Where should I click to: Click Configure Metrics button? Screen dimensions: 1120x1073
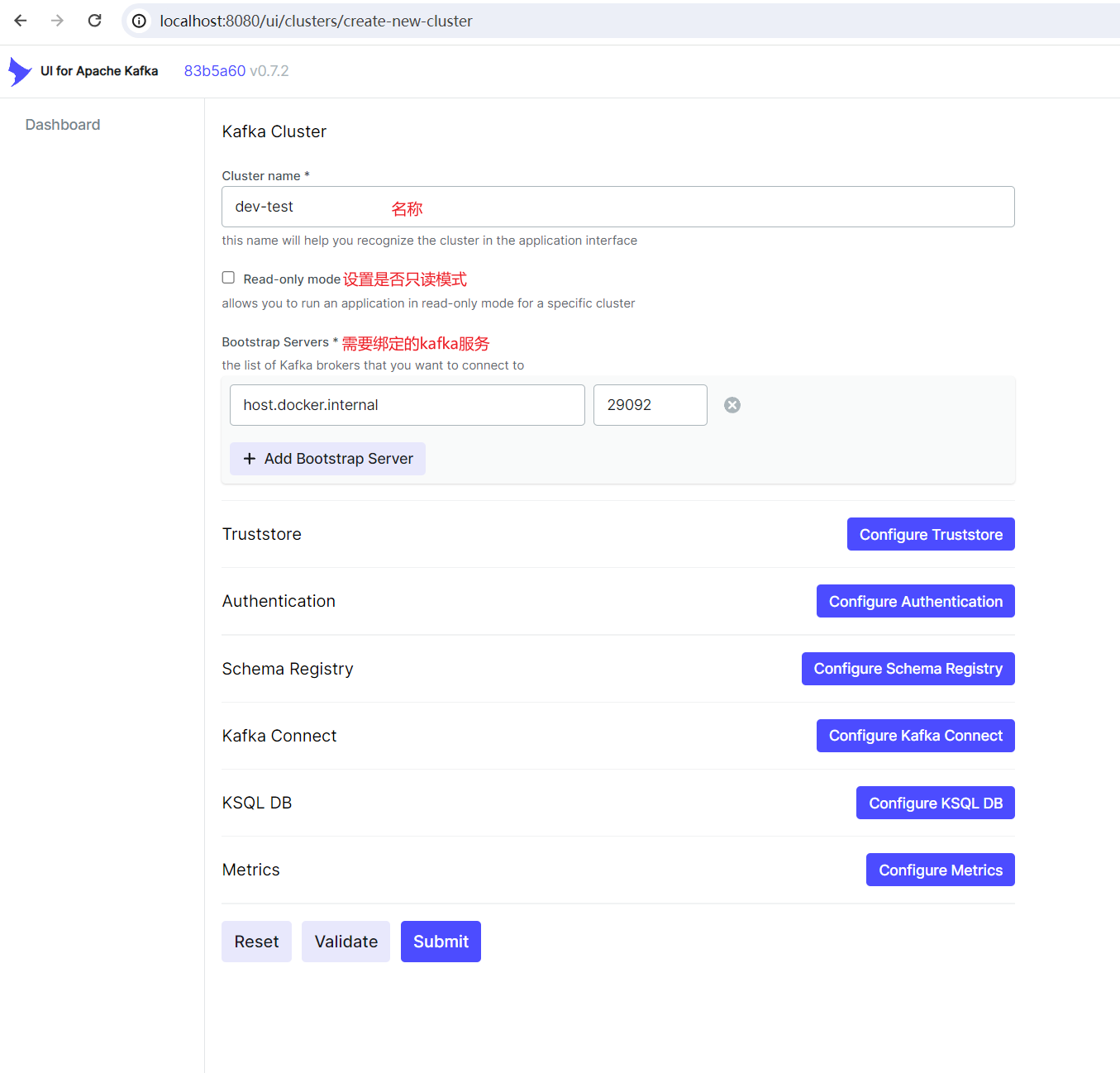point(941,870)
